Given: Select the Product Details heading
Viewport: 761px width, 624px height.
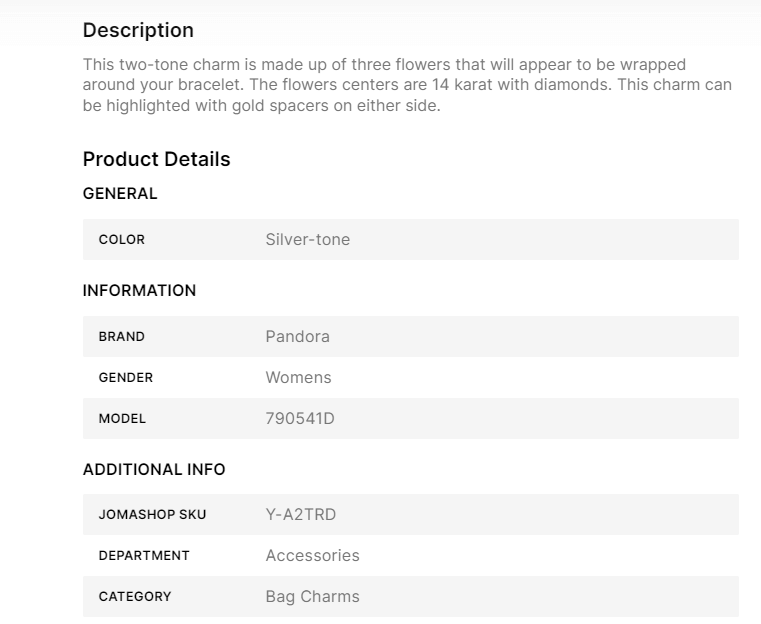Looking at the screenshot, I should [x=156, y=159].
